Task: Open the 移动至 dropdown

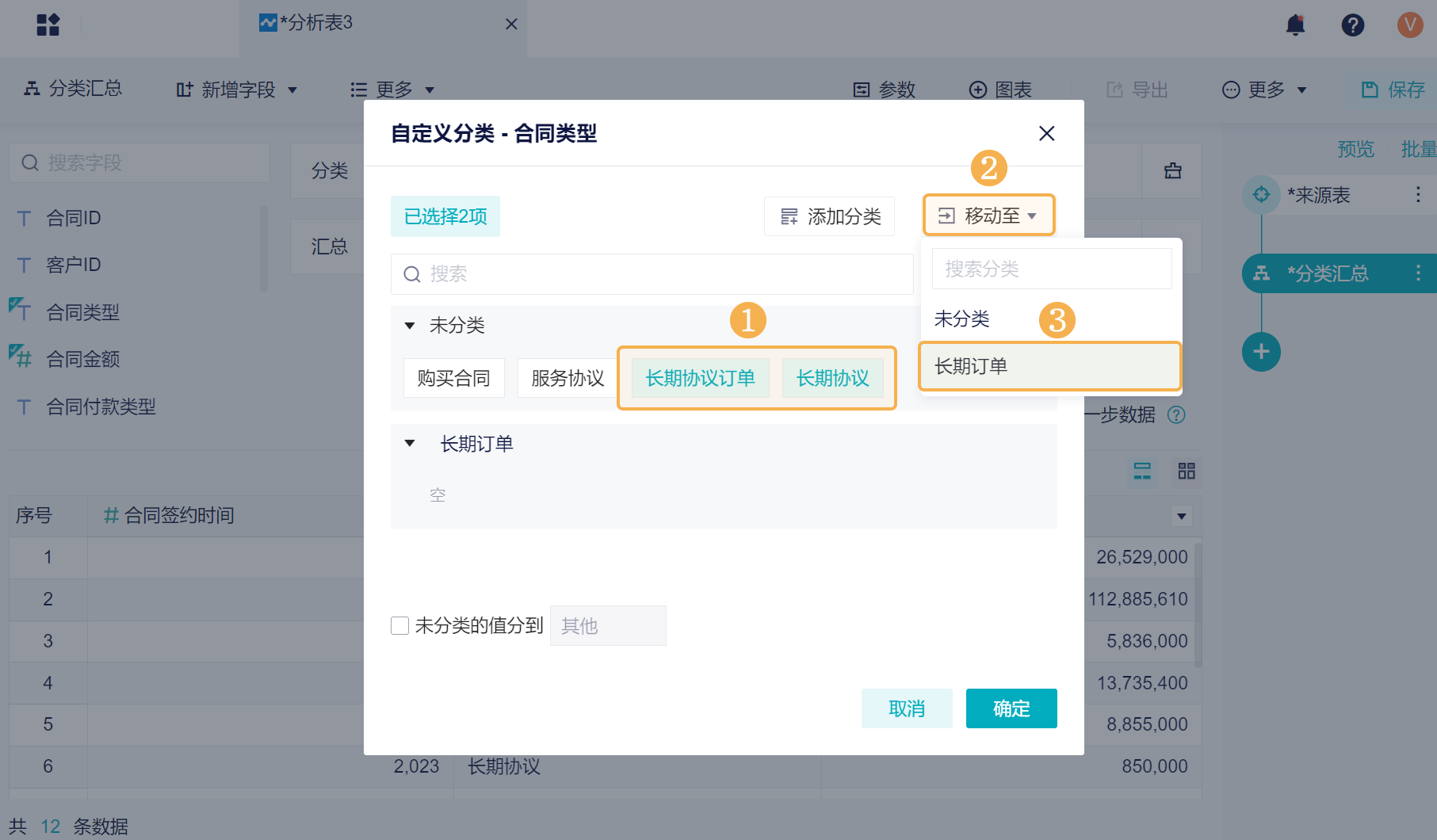Action: (988, 216)
